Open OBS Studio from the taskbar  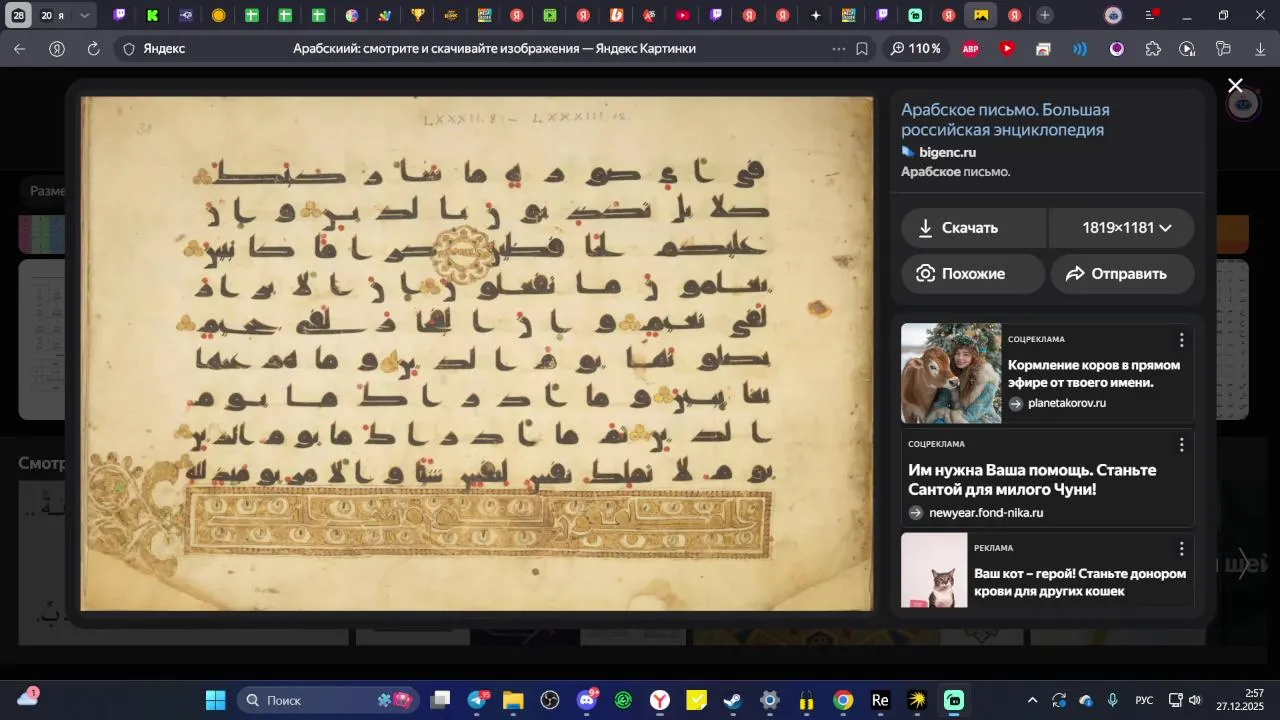(549, 700)
